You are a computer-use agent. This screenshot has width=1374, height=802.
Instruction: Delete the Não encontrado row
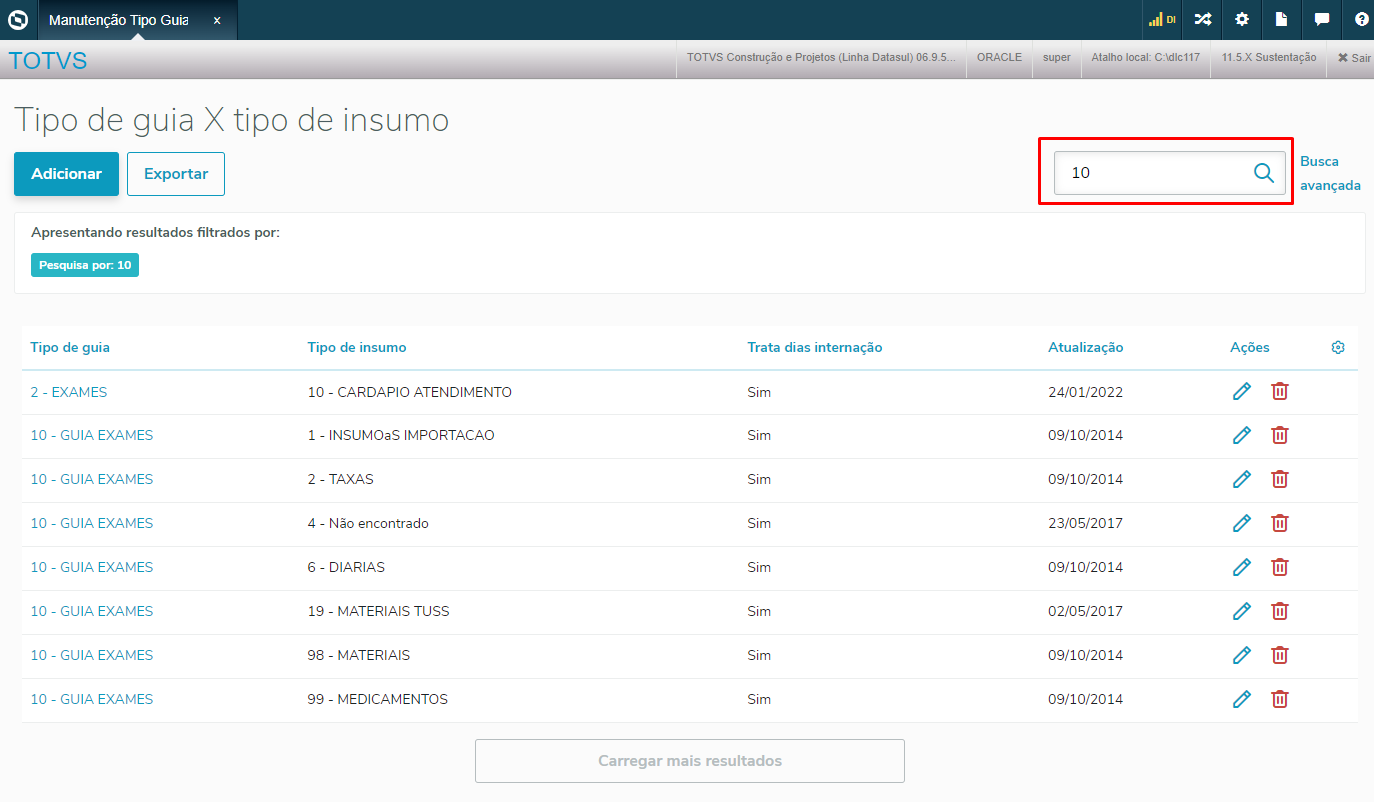[1280, 523]
